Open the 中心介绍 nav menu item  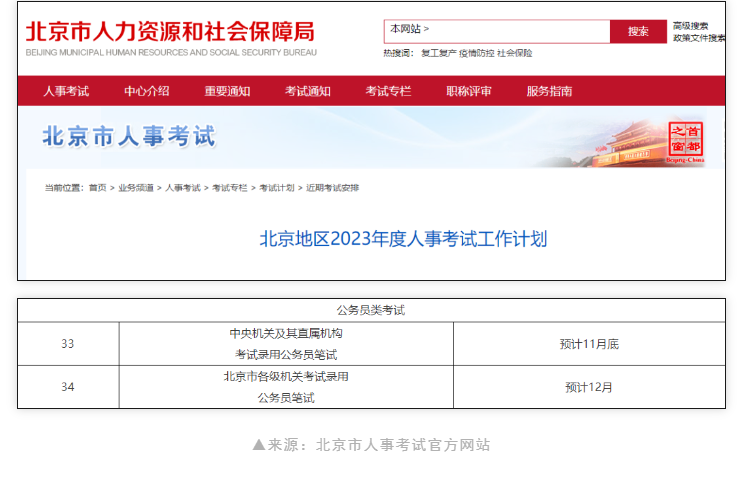click(x=147, y=91)
